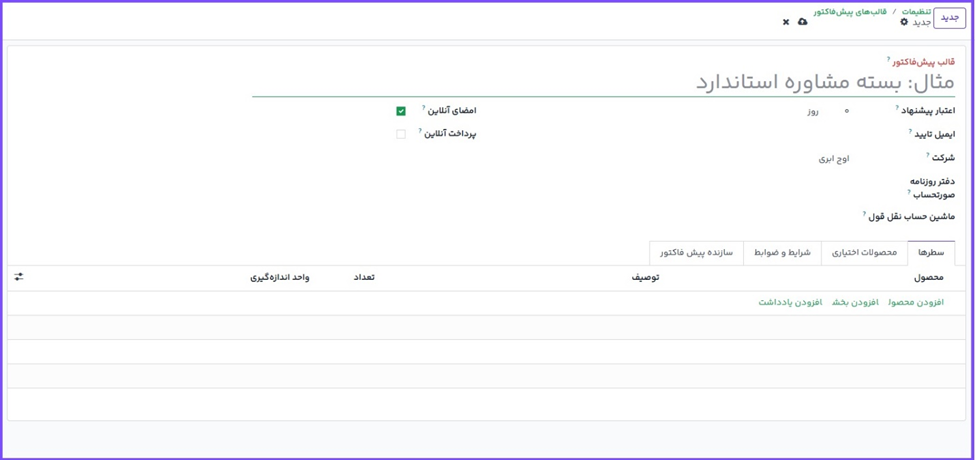Click the افزودن یادداشت link
This screenshot has height=460, width=975.
tap(790, 302)
